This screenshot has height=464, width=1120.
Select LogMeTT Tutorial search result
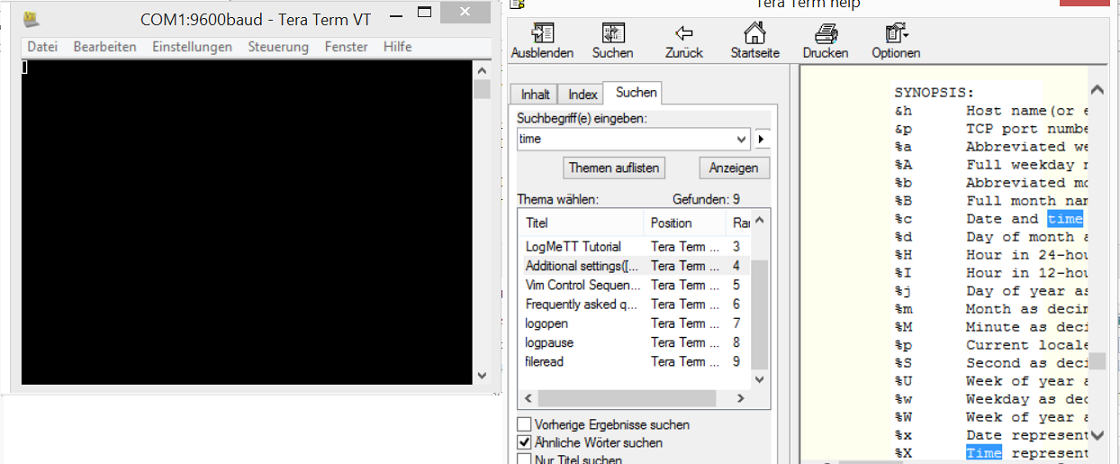click(635, 246)
